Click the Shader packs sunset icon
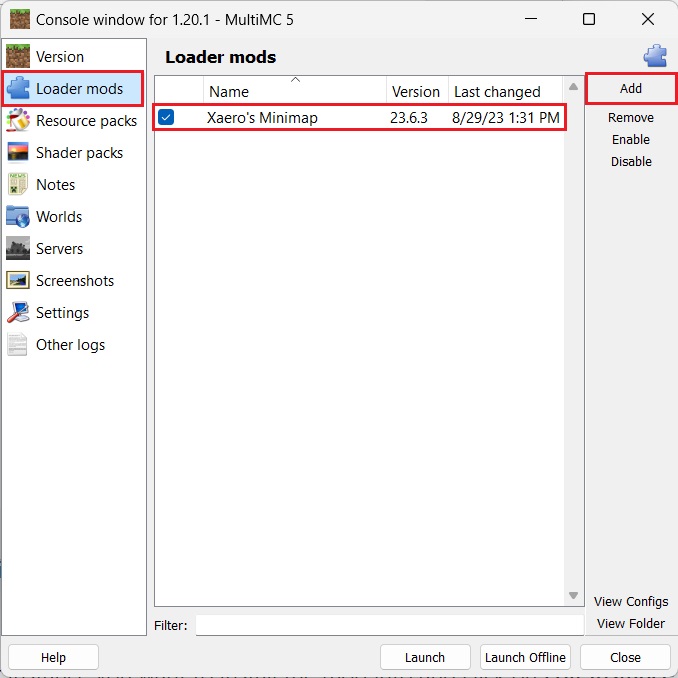This screenshot has height=678, width=678. pos(18,152)
